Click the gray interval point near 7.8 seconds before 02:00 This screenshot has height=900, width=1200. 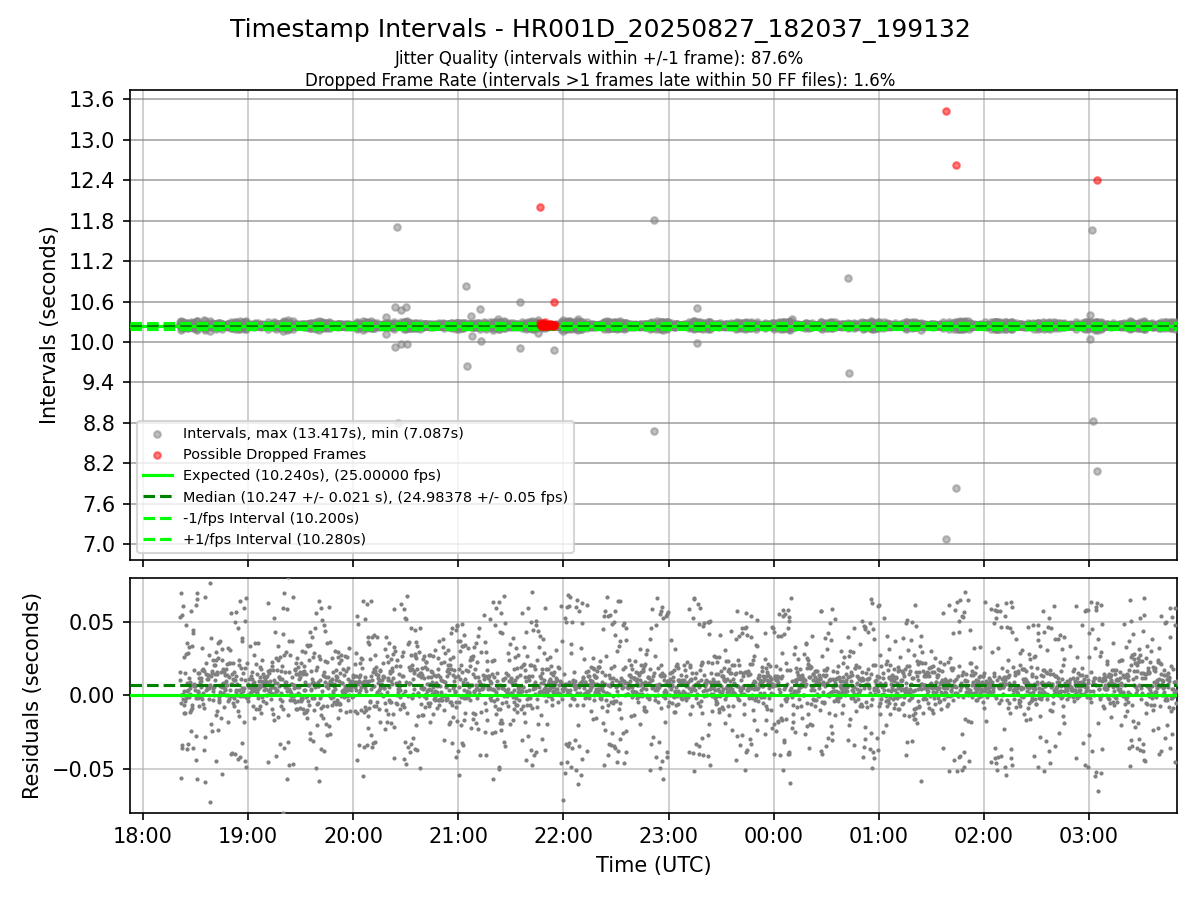(x=956, y=488)
